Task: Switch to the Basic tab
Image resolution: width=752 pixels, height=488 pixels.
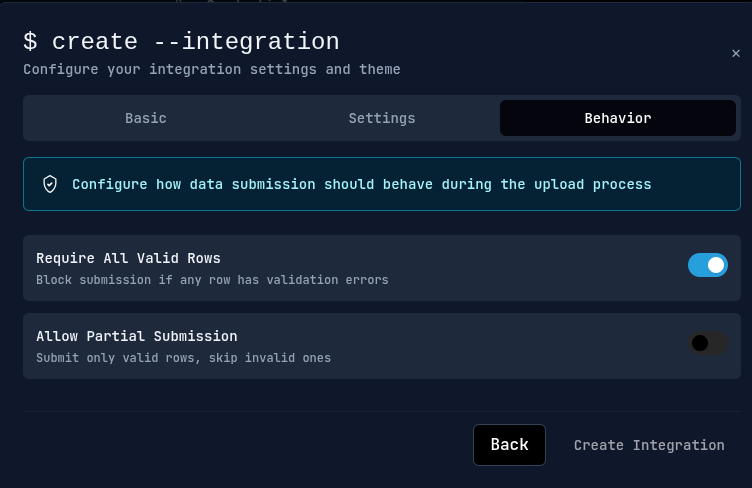Action: click(x=146, y=118)
